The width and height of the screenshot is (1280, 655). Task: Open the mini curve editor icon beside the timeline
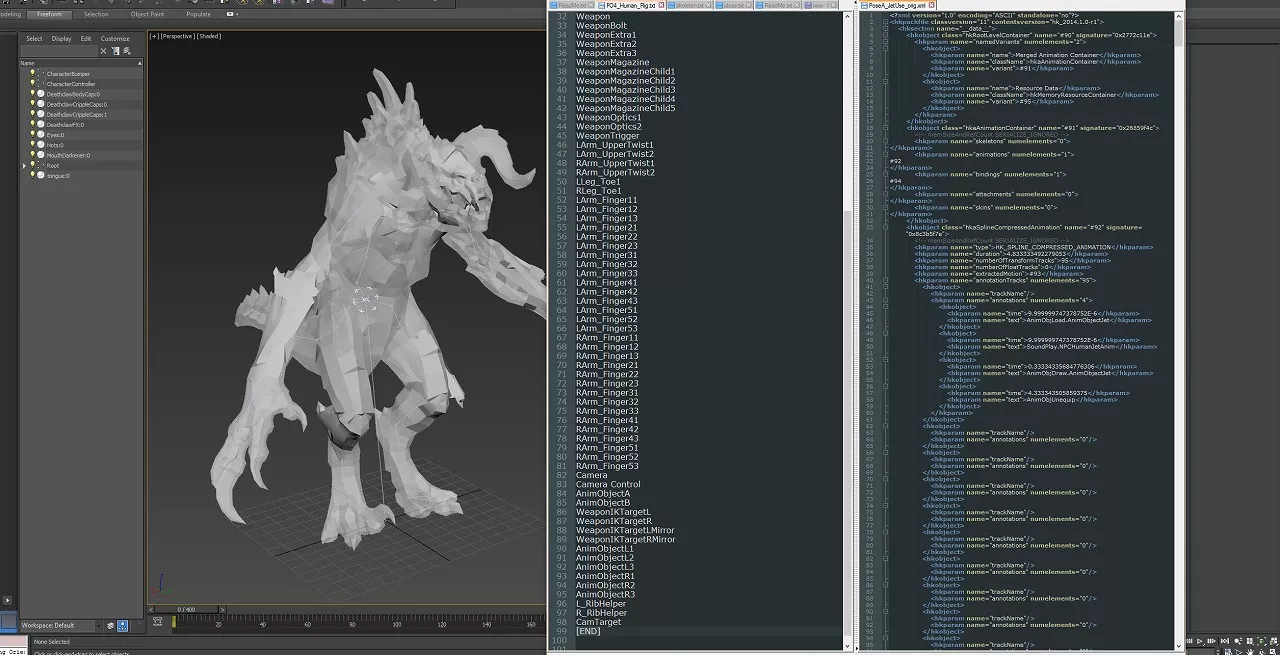point(157,621)
